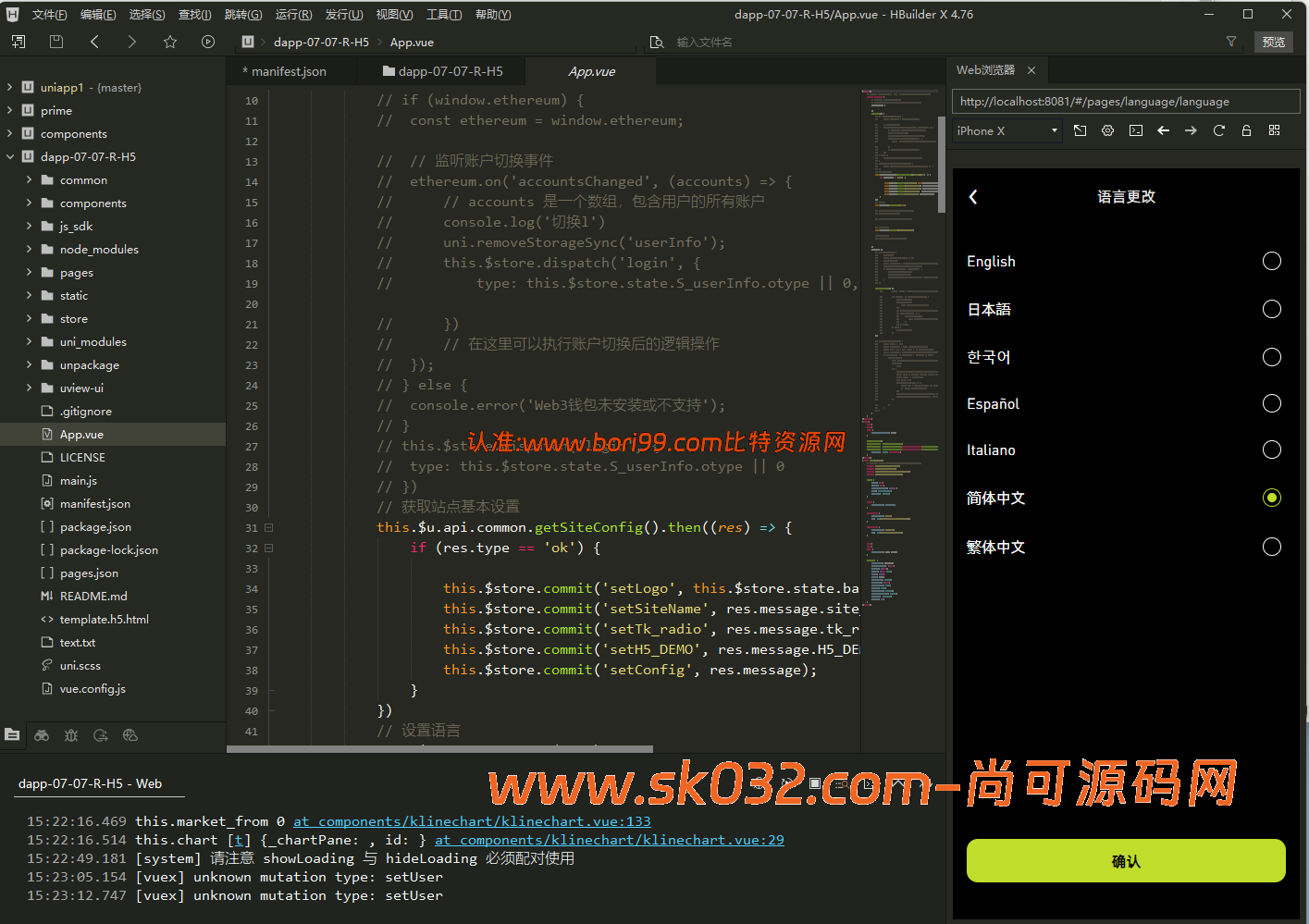Click the save file icon in toolbar

click(x=56, y=42)
